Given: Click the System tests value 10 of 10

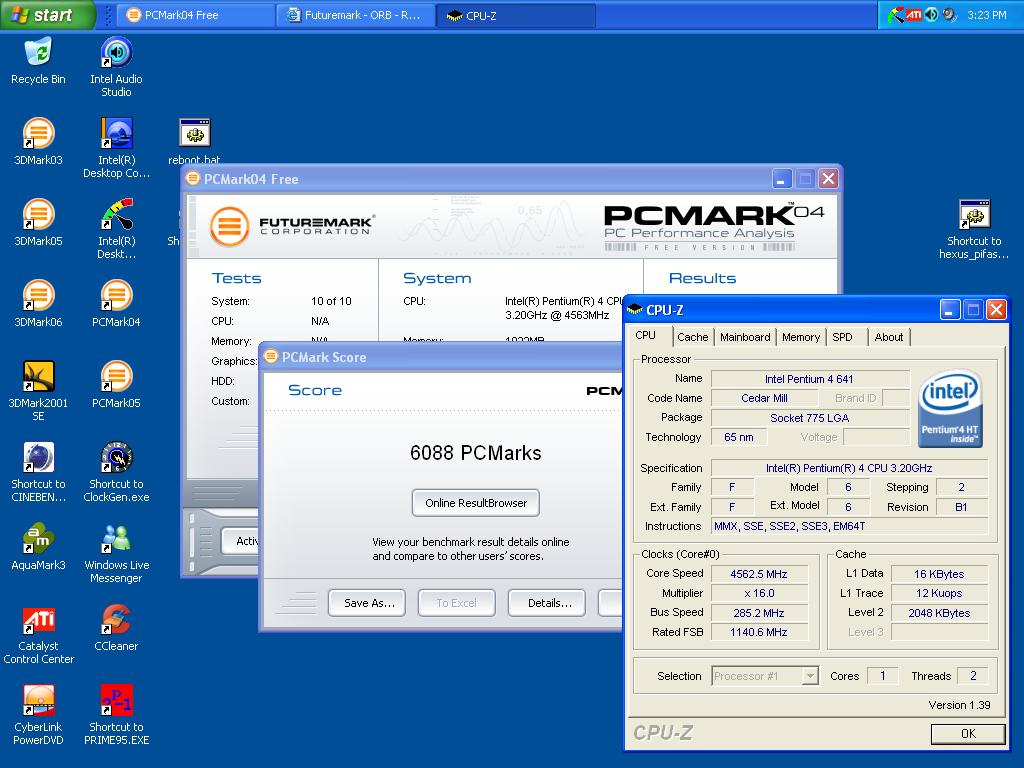Looking at the screenshot, I should click(331, 301).
